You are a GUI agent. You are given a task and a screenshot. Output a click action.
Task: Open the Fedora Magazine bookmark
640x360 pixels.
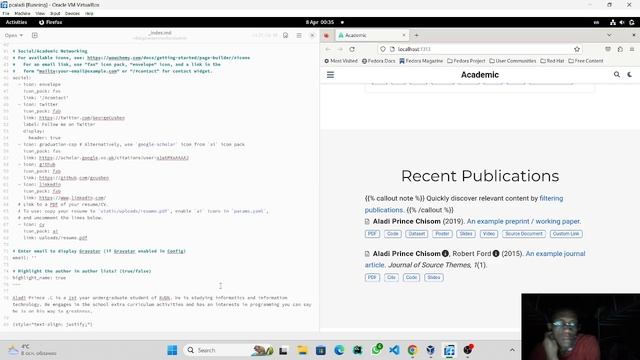tap(421, 61)
